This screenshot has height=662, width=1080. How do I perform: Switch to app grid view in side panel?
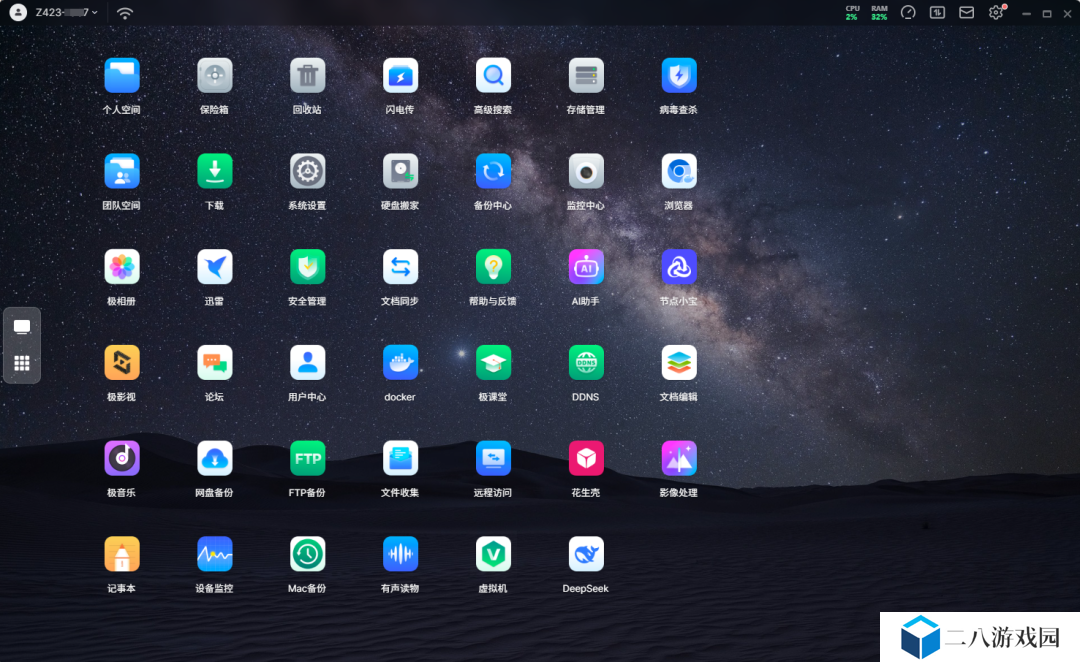click(22, 363)
